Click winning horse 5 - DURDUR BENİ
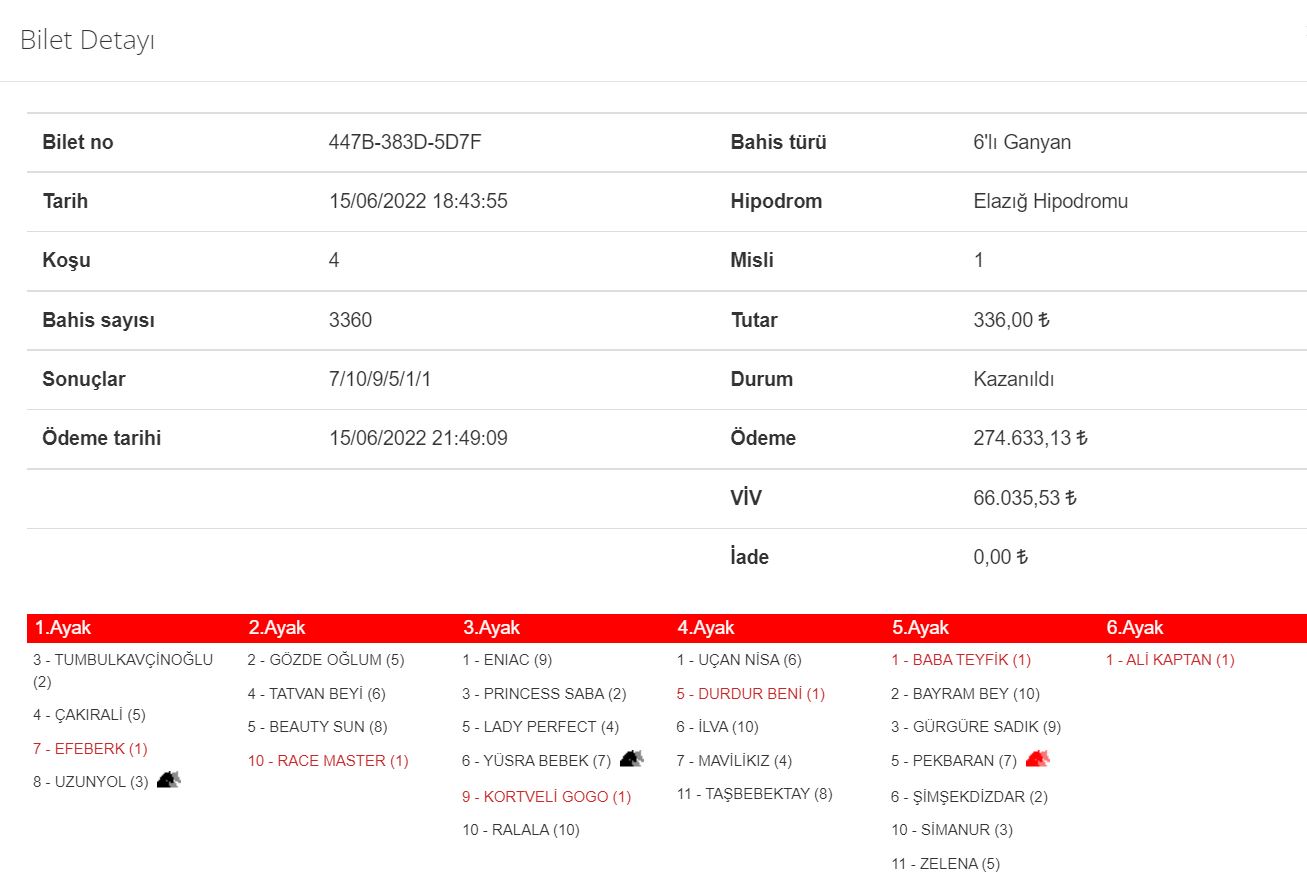 click(750, 694)
